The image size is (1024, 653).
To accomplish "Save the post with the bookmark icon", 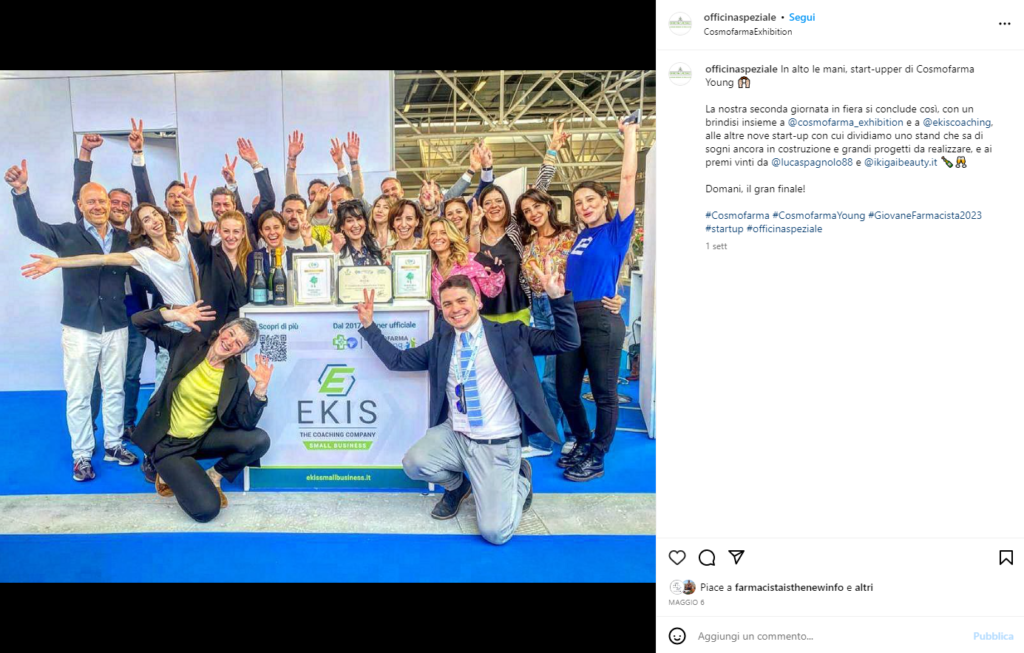I will point(1006,557).
